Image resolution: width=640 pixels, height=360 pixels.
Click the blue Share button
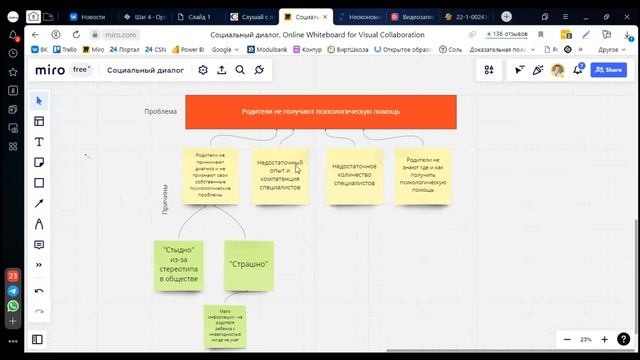coord(609,70)
